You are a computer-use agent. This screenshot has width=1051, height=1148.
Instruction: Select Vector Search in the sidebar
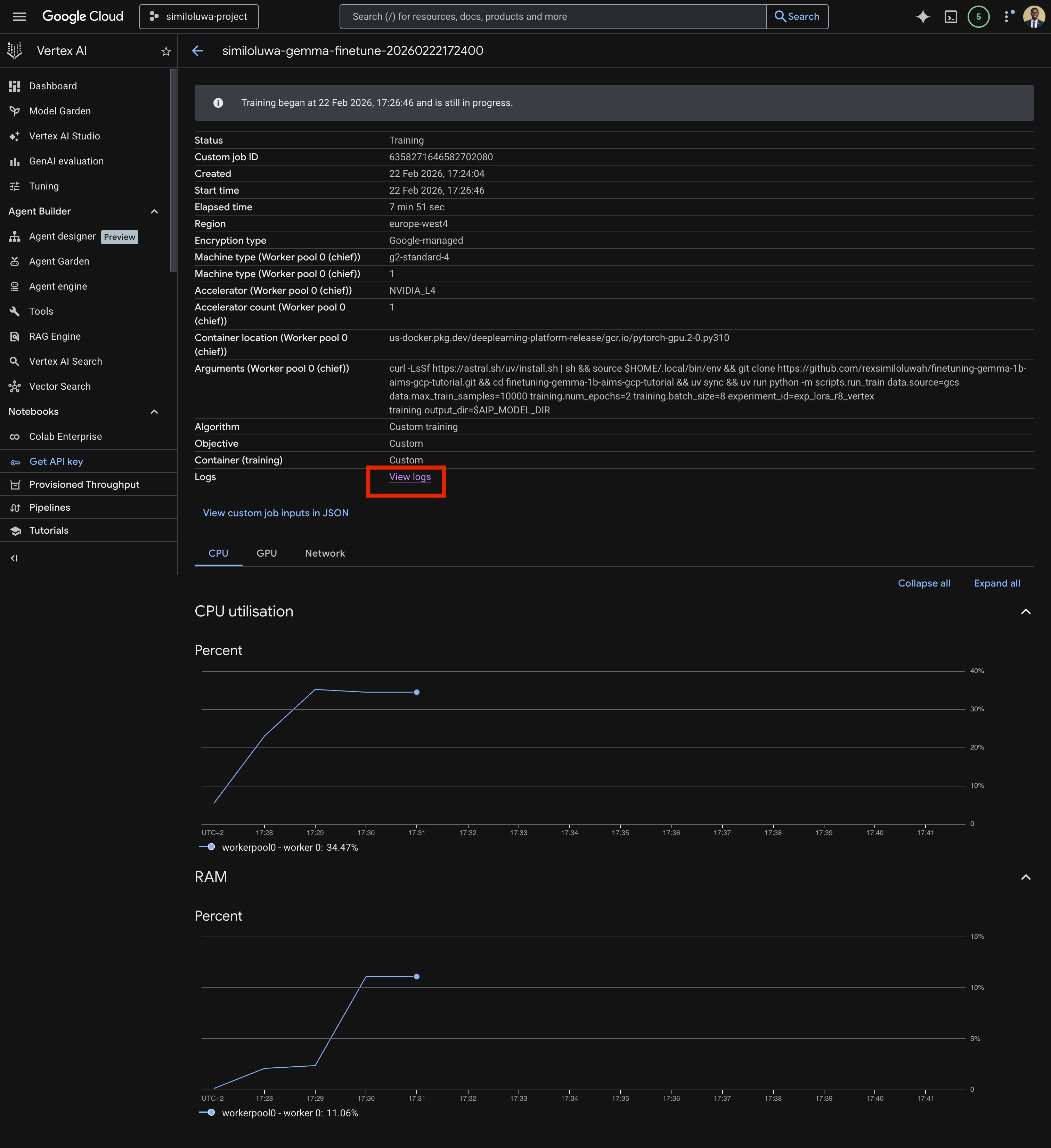click(x=60, y=386)
